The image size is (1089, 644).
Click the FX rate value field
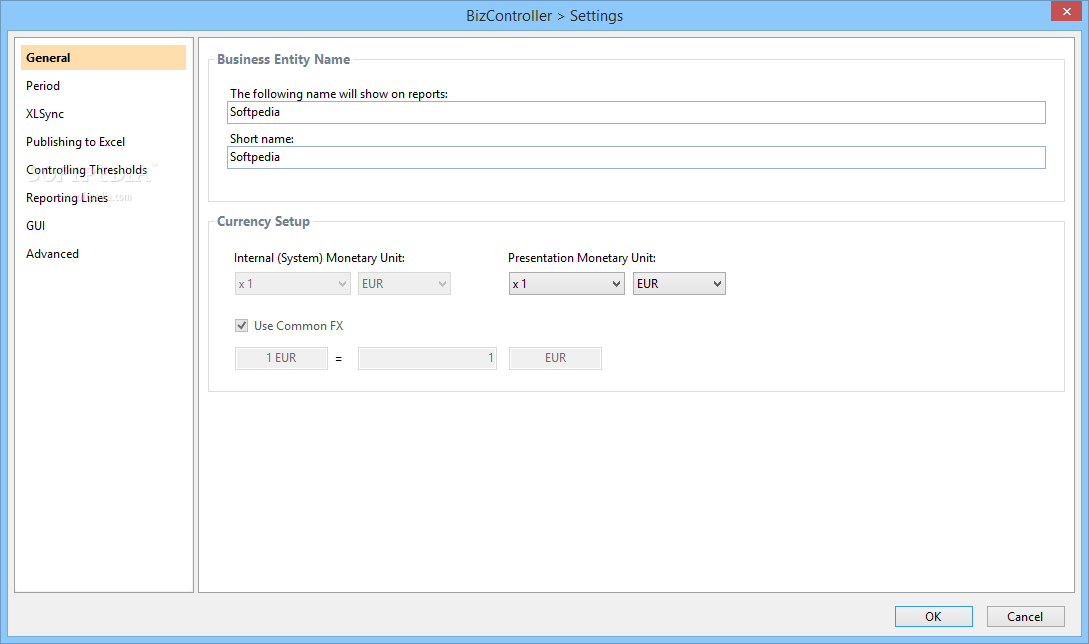click(427, 358)
